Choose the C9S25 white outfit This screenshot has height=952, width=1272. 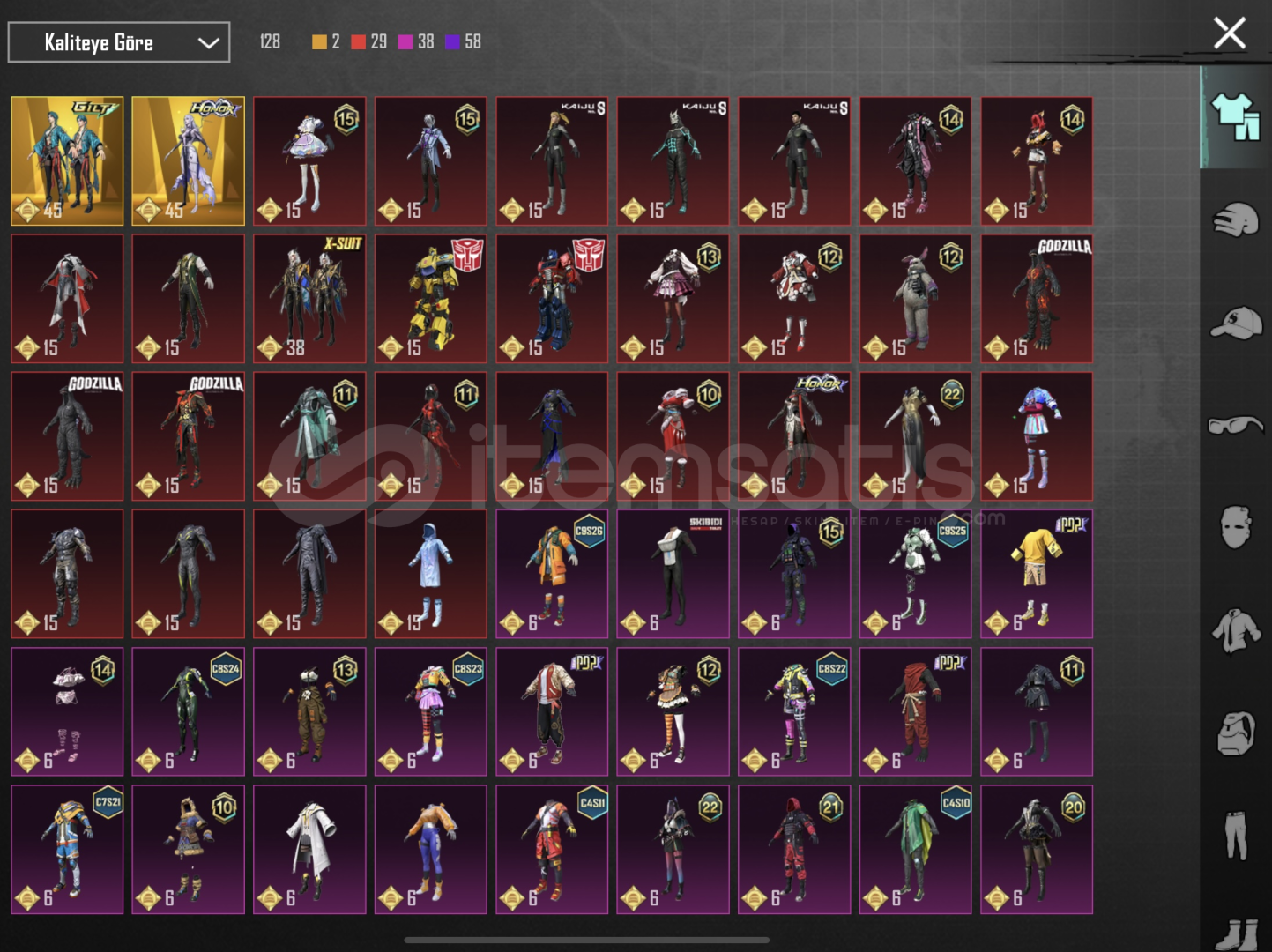click(916, 574)
